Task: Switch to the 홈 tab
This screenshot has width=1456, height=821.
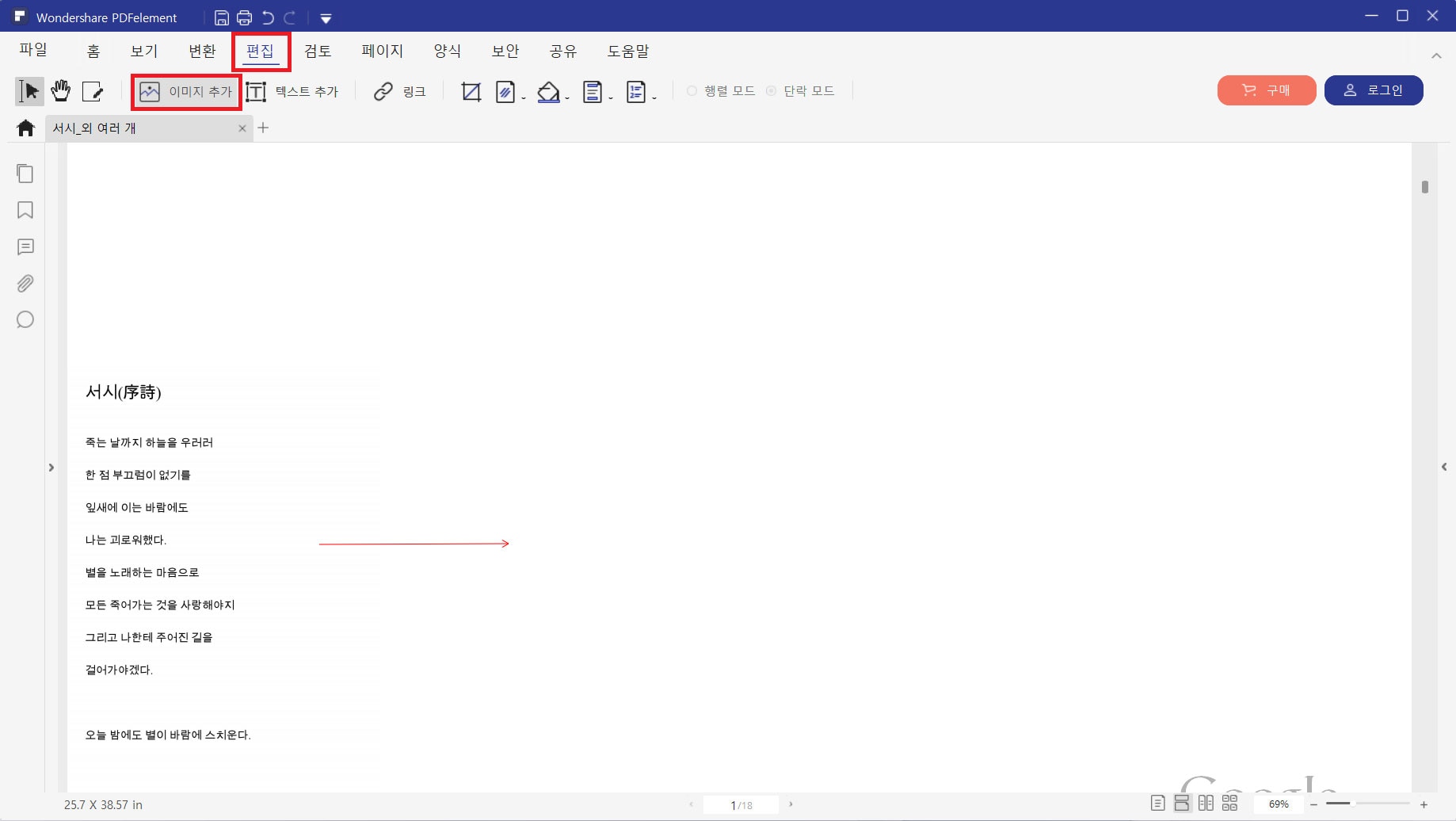Action: point(93,52)
